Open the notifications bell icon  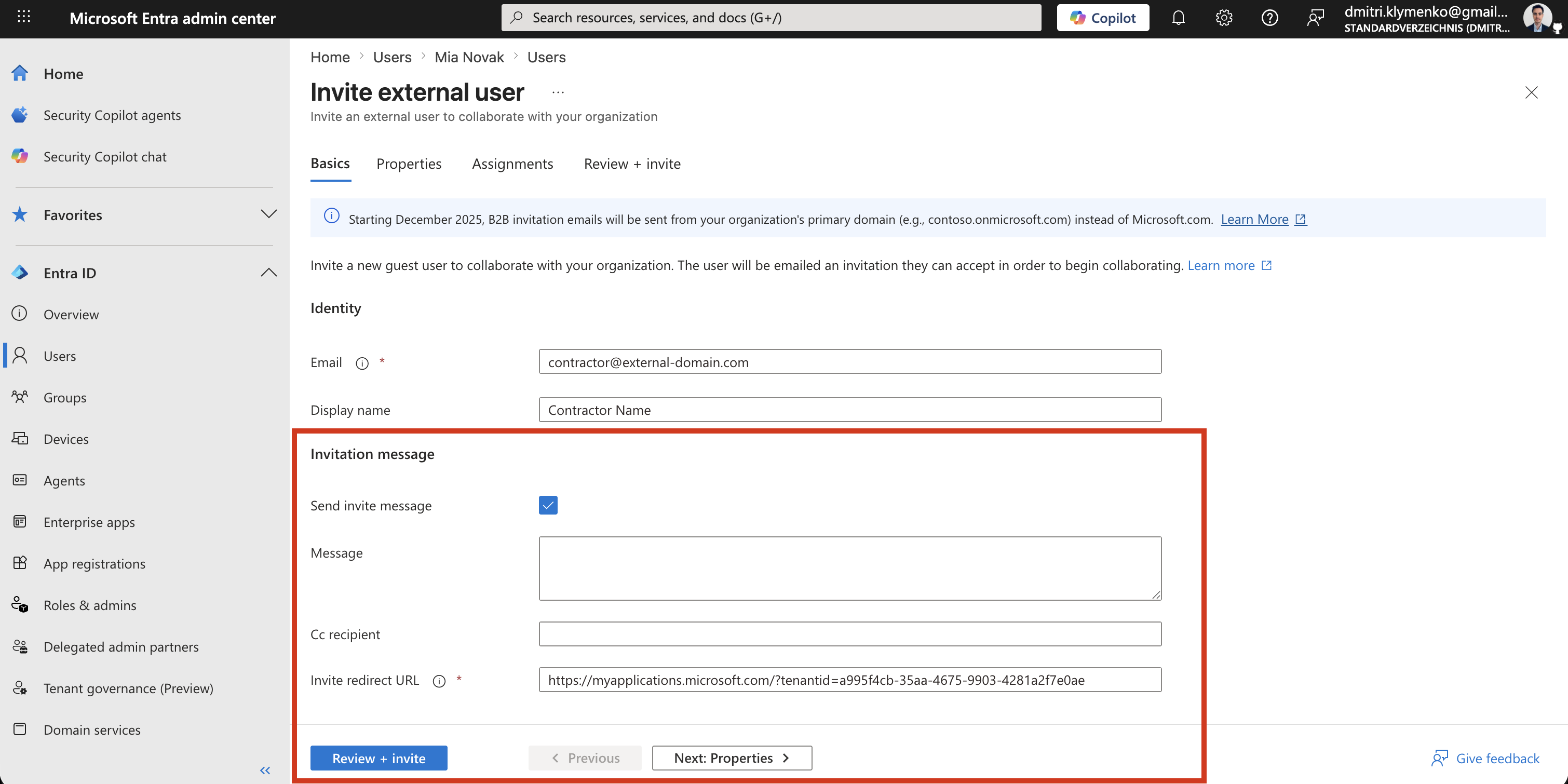pyautogui.click(x=1178, y=18)
